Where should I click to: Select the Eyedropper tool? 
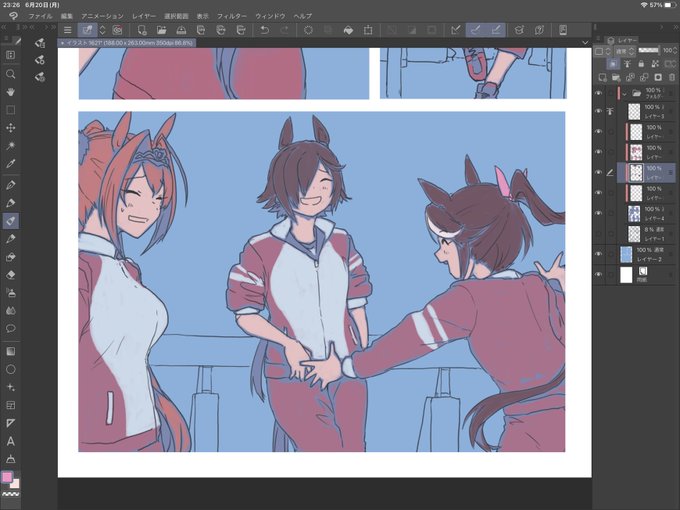[10, 163]
